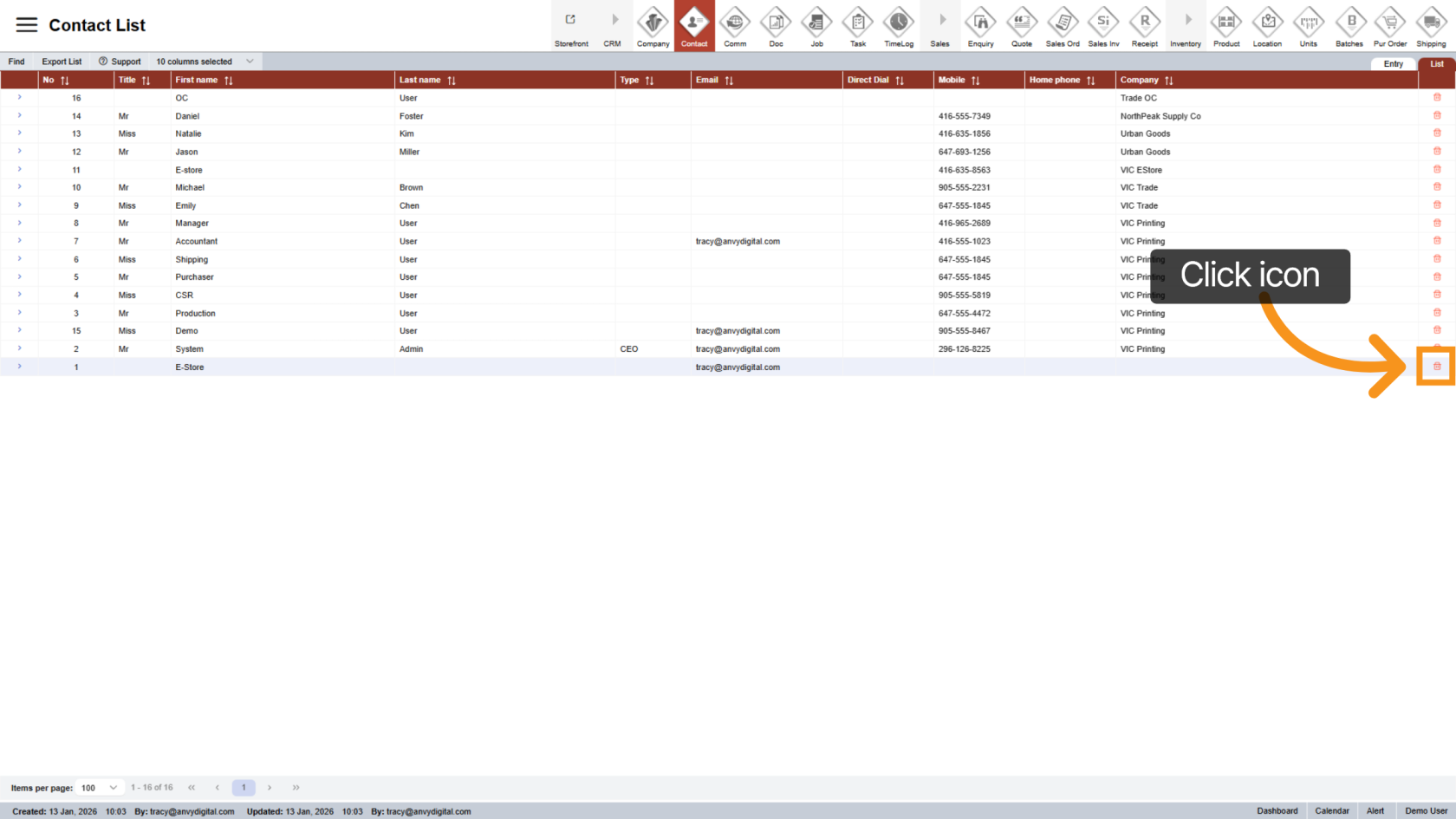Open the Enquiry module icon

(980, 25)
